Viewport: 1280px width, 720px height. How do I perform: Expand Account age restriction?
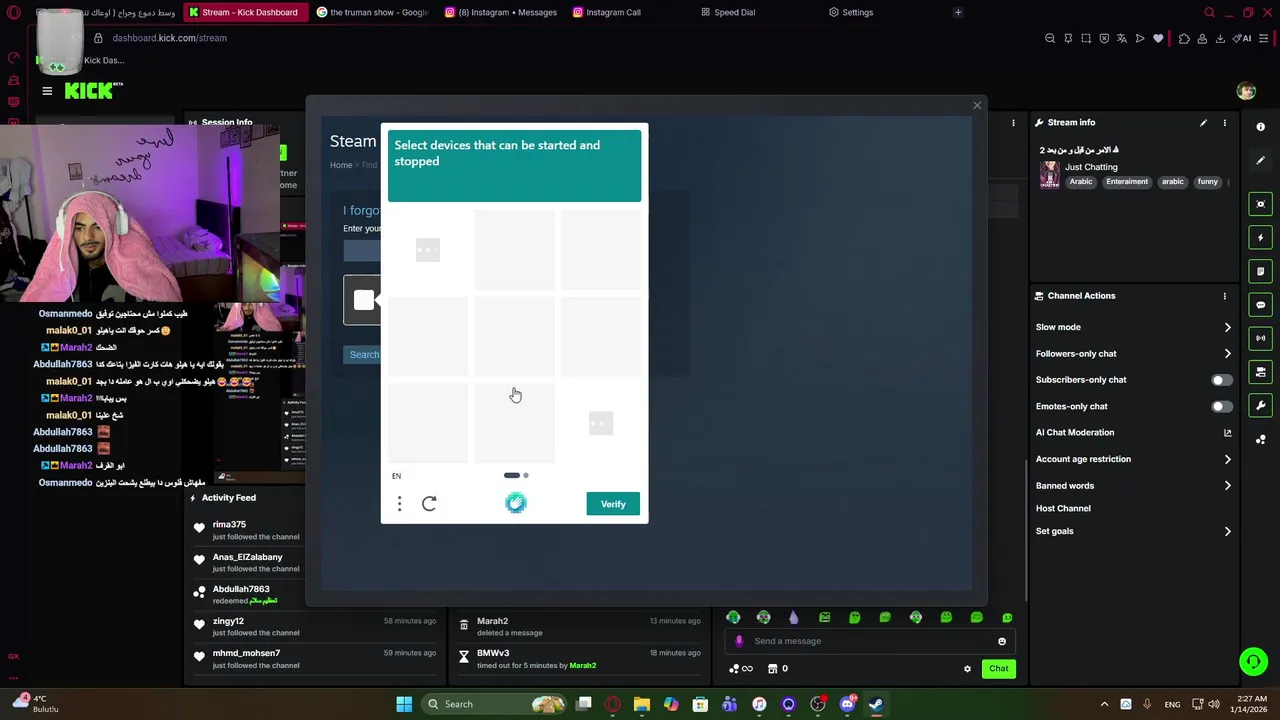pos(1133,459)
